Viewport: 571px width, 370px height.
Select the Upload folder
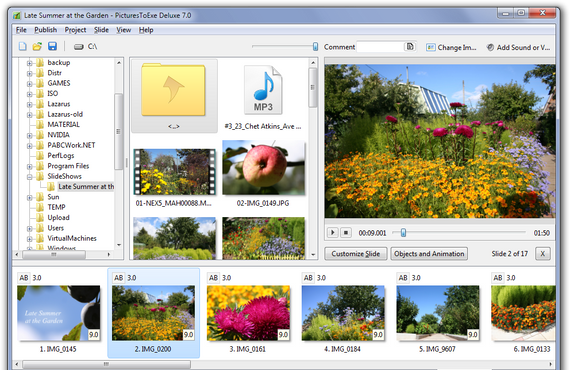(x=58, y=217)
